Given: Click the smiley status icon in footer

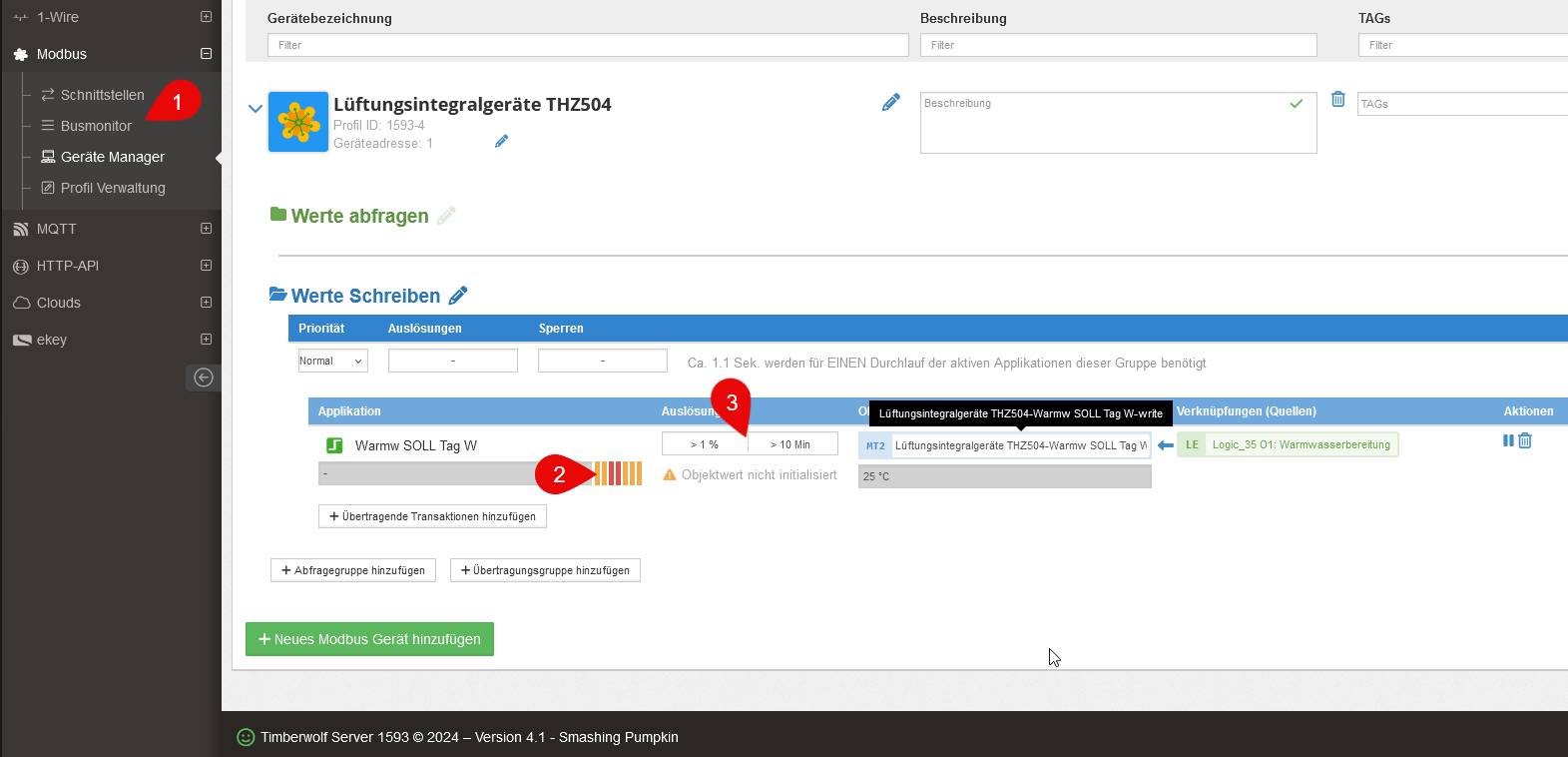Looking at the screenshot, I should (246, 737).
